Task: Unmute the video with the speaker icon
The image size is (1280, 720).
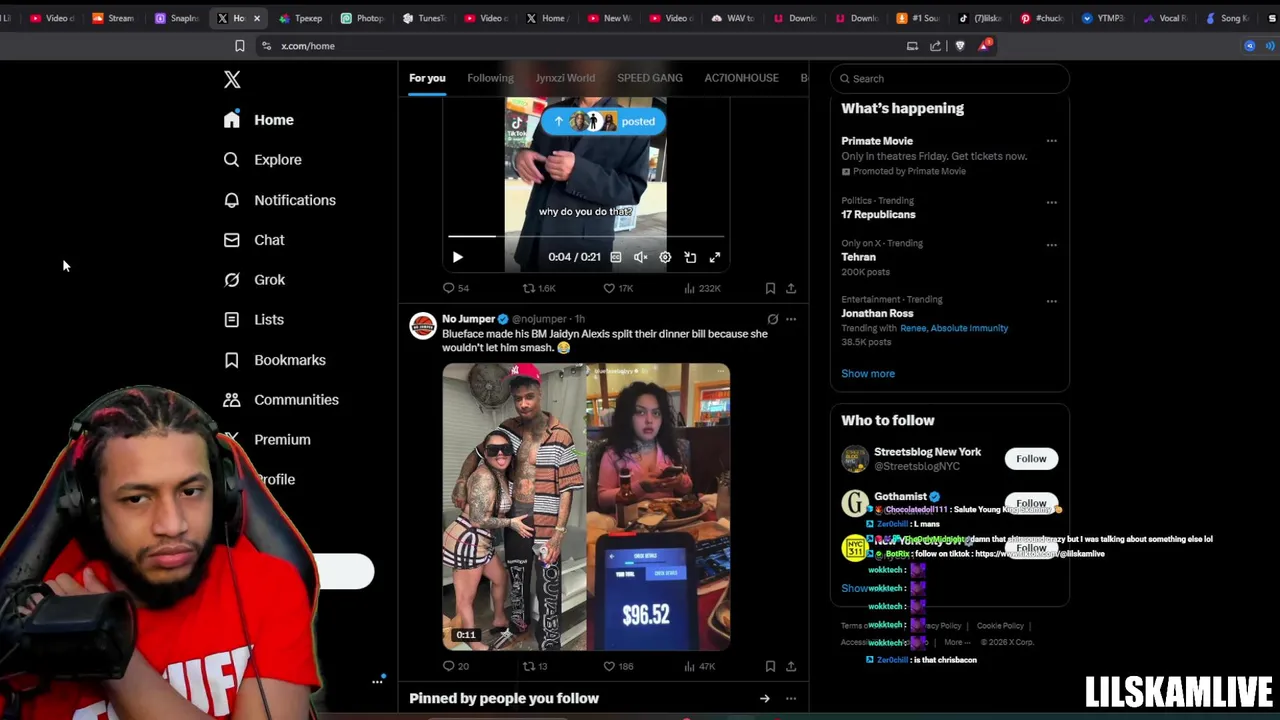Action: pos(640,257)
